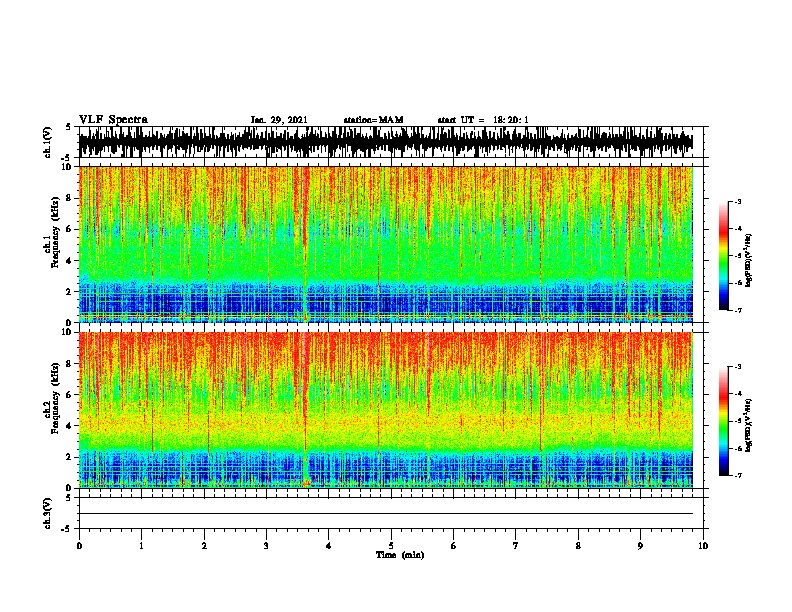
Task: Click the "-3" label on ch.2 color bar
Action: coord(738,367)
